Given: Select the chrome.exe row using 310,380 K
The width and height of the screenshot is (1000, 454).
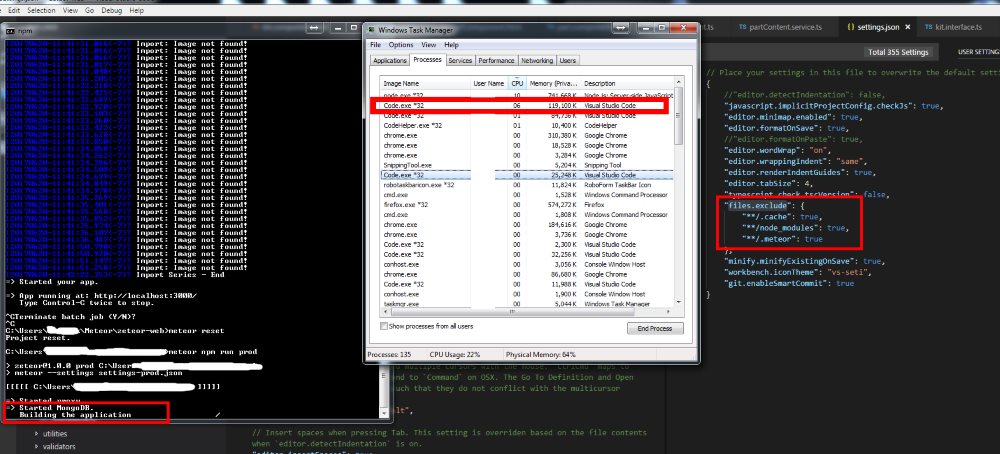Looking at the screenshot, I should point(527,135).
